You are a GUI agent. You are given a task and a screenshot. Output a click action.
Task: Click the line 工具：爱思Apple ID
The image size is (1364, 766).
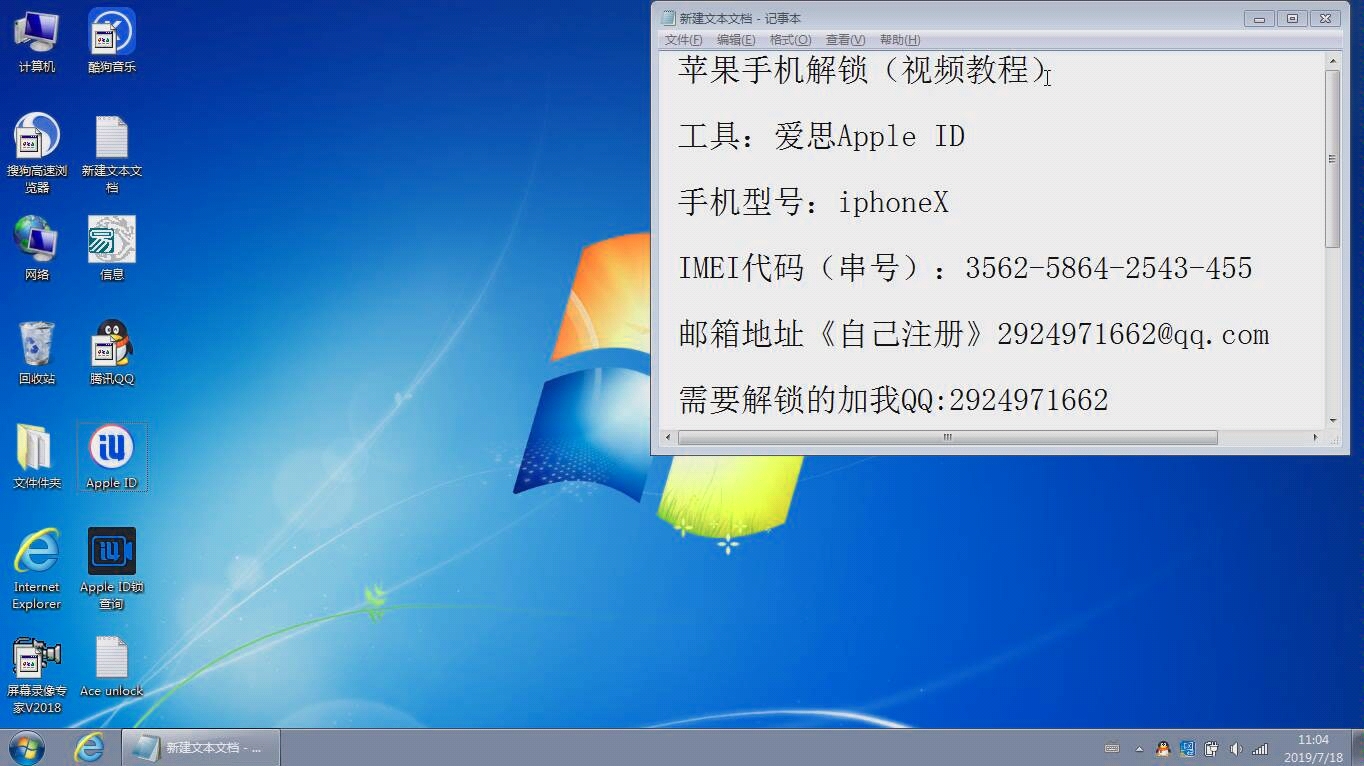tap(821, 136)
